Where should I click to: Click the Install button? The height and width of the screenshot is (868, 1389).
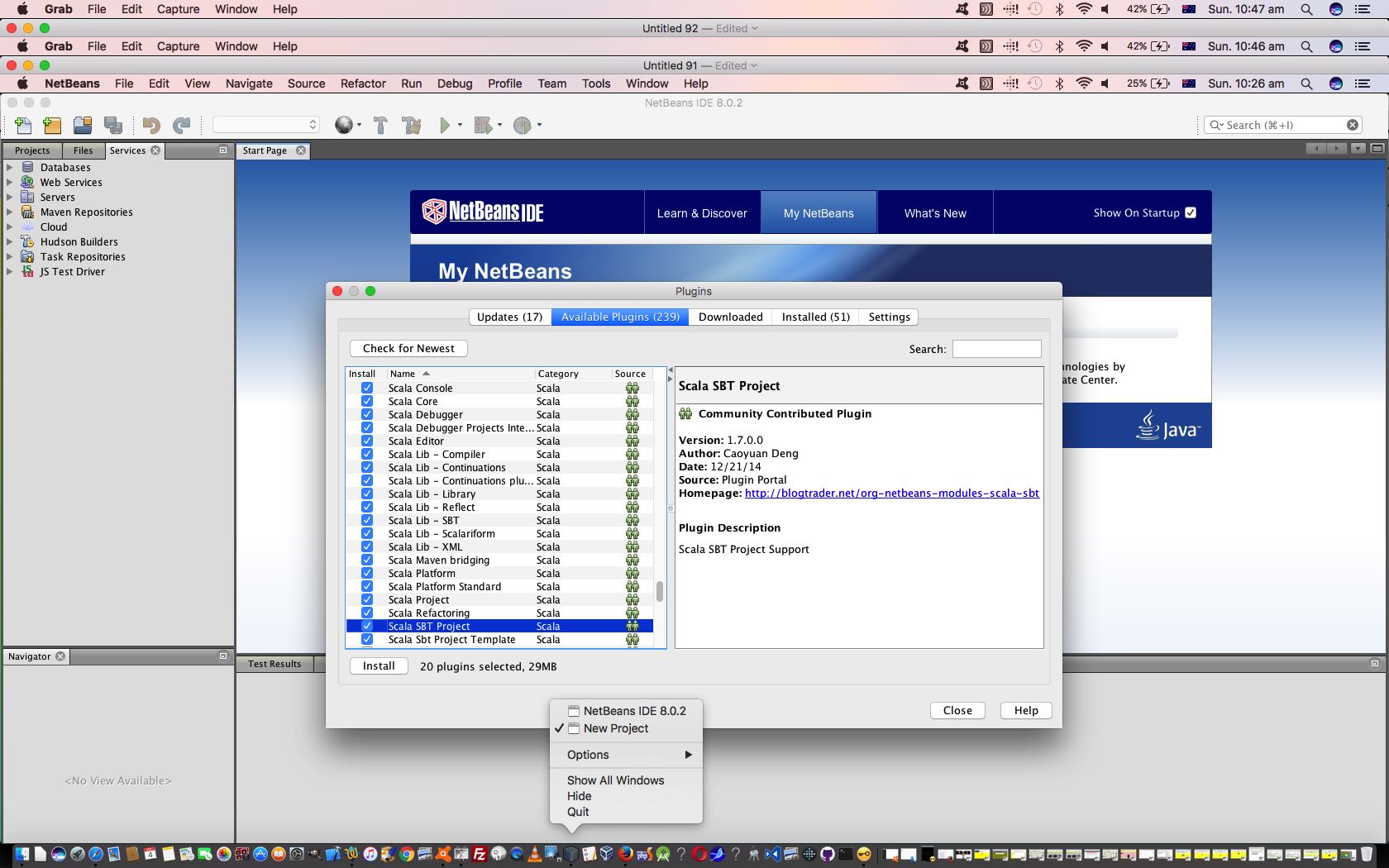click(379, 665)
